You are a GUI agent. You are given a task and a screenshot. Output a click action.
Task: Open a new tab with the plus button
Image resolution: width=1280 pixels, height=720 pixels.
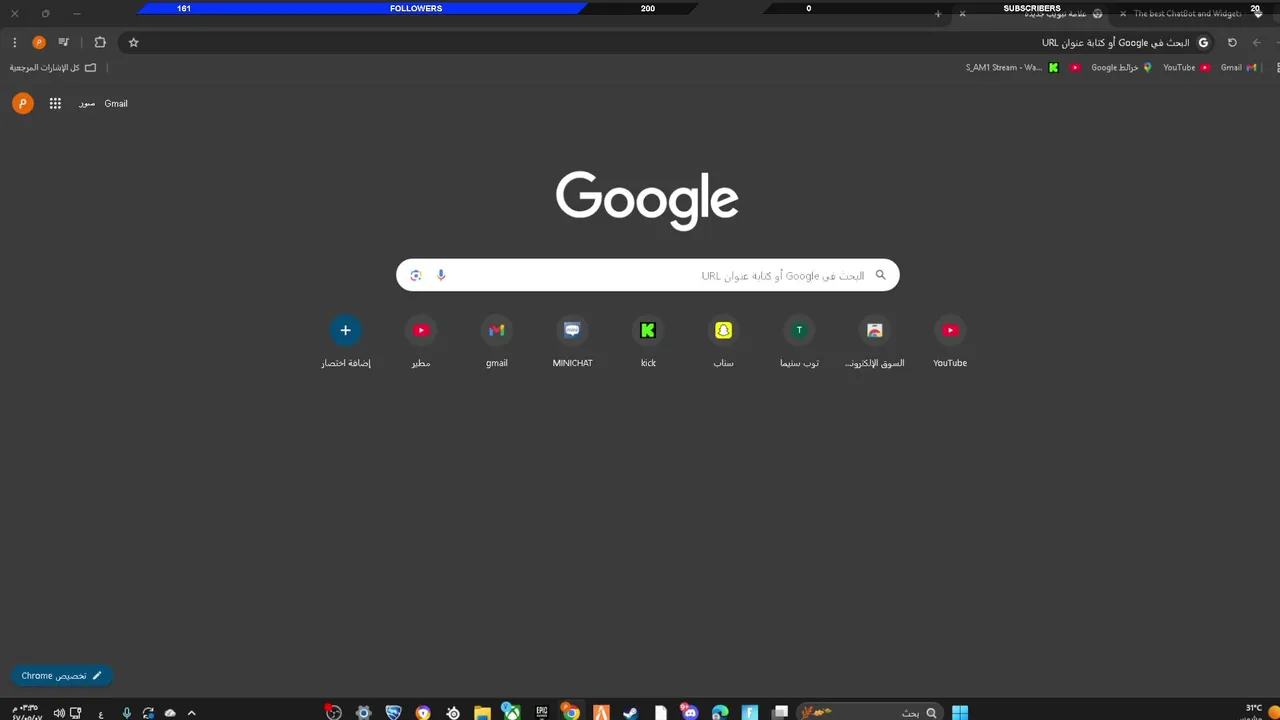tap(938, 14)
